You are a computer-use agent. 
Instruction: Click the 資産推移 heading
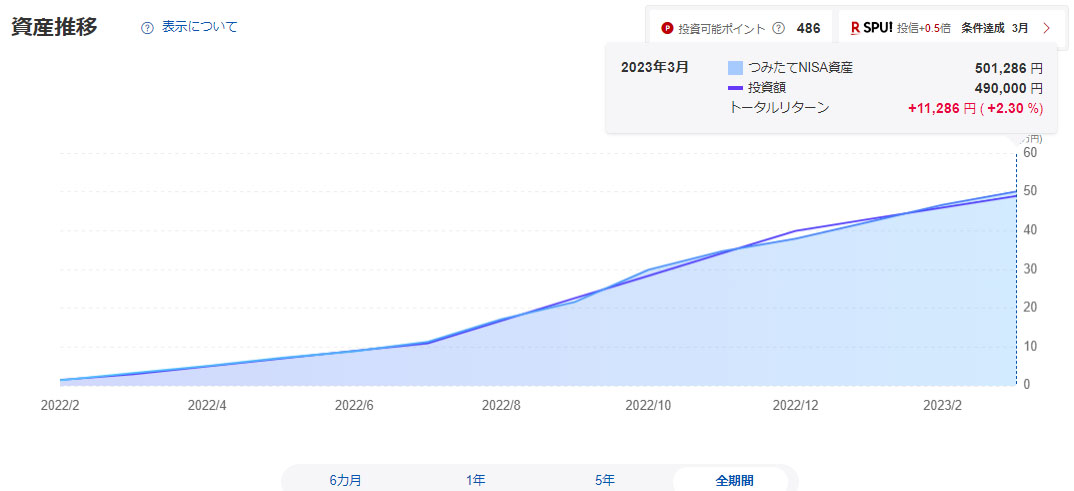point(55,27)
